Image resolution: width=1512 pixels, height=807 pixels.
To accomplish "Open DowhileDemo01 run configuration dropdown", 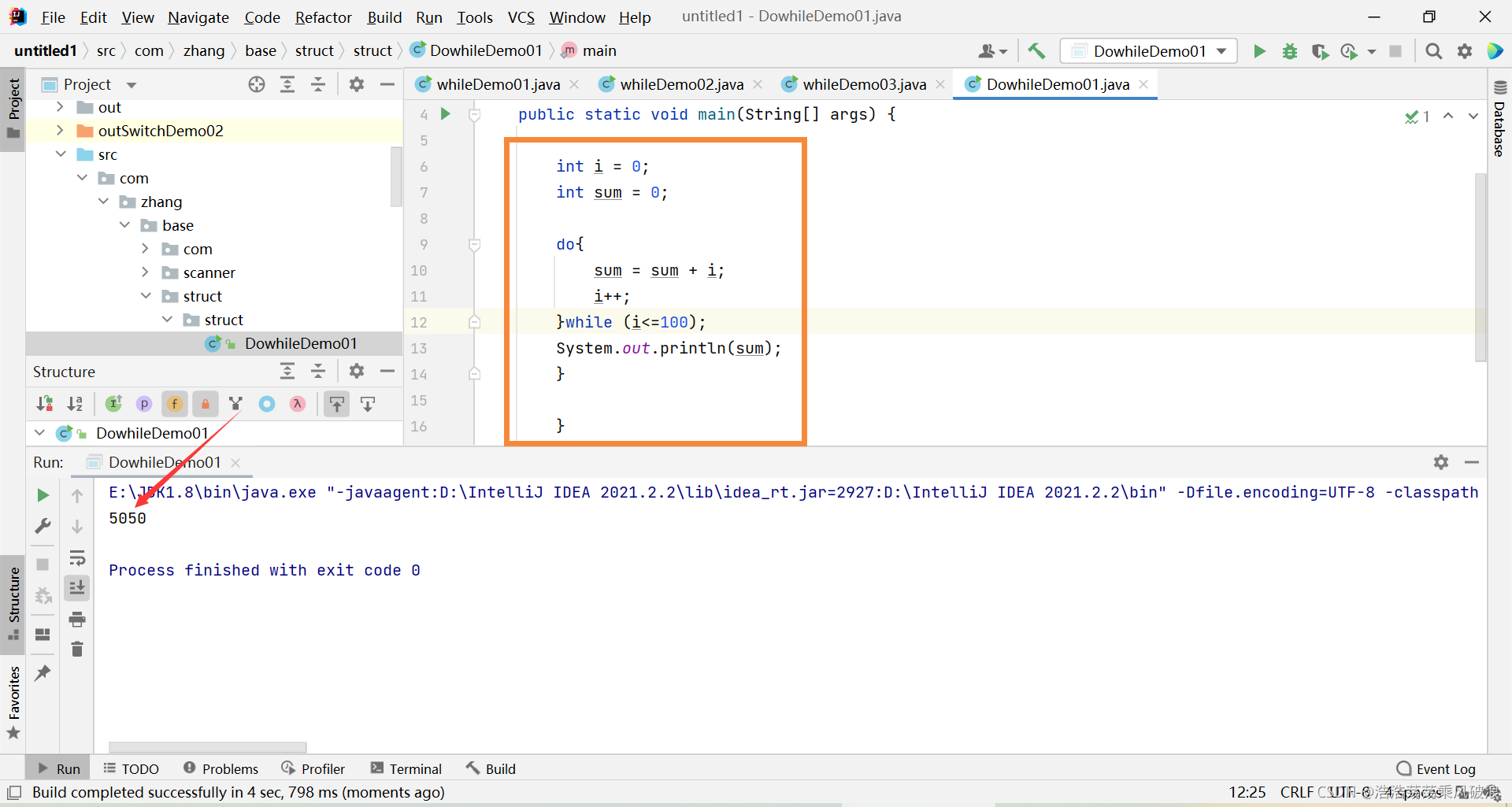I will coord(1148,51).
